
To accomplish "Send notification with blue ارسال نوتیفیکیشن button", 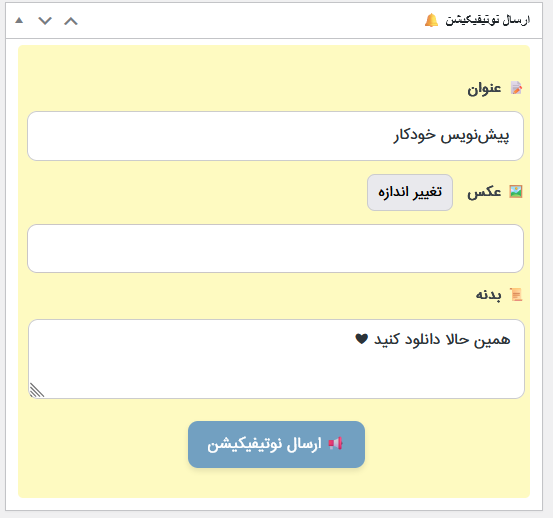I will tap(276, 444).
